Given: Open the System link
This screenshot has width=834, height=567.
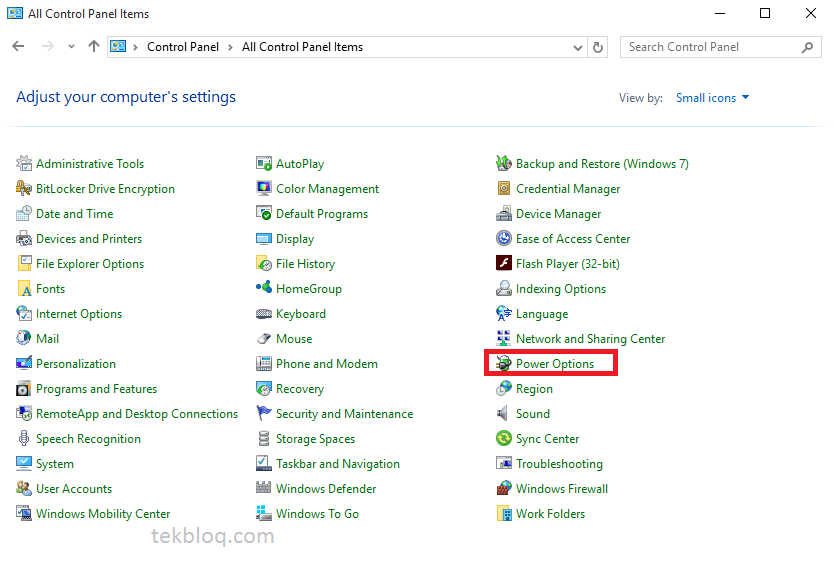Looking at the screenshot, I should 55,464.
